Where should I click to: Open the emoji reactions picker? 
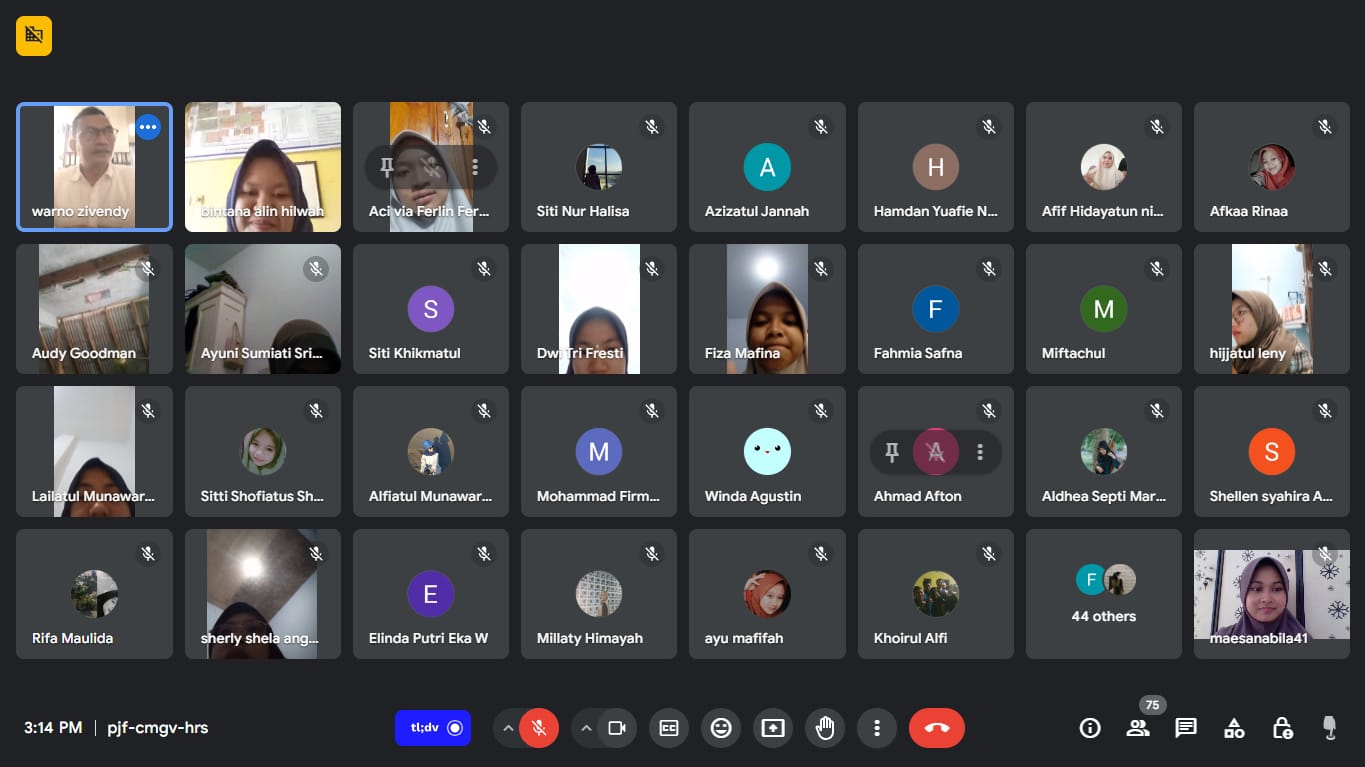(721, 728)
